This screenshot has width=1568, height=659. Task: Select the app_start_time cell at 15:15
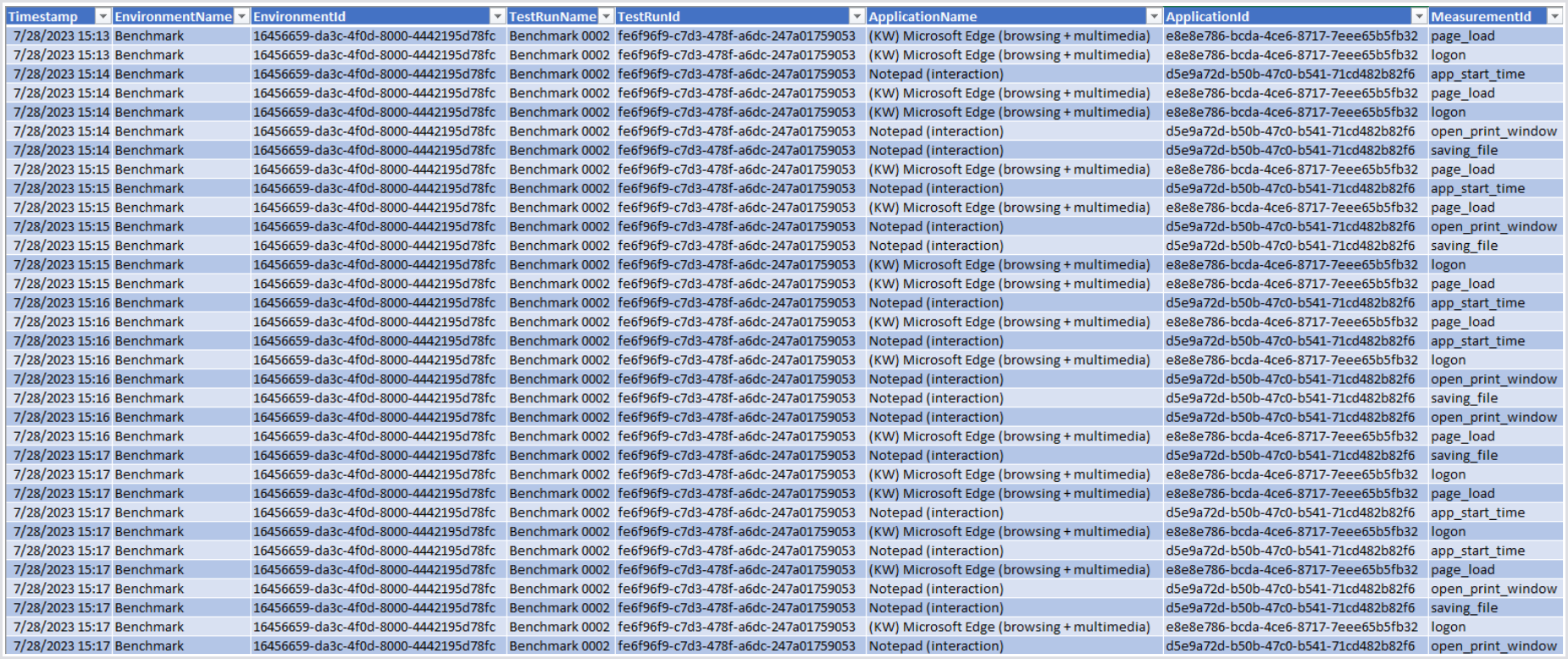(1477, 188)
